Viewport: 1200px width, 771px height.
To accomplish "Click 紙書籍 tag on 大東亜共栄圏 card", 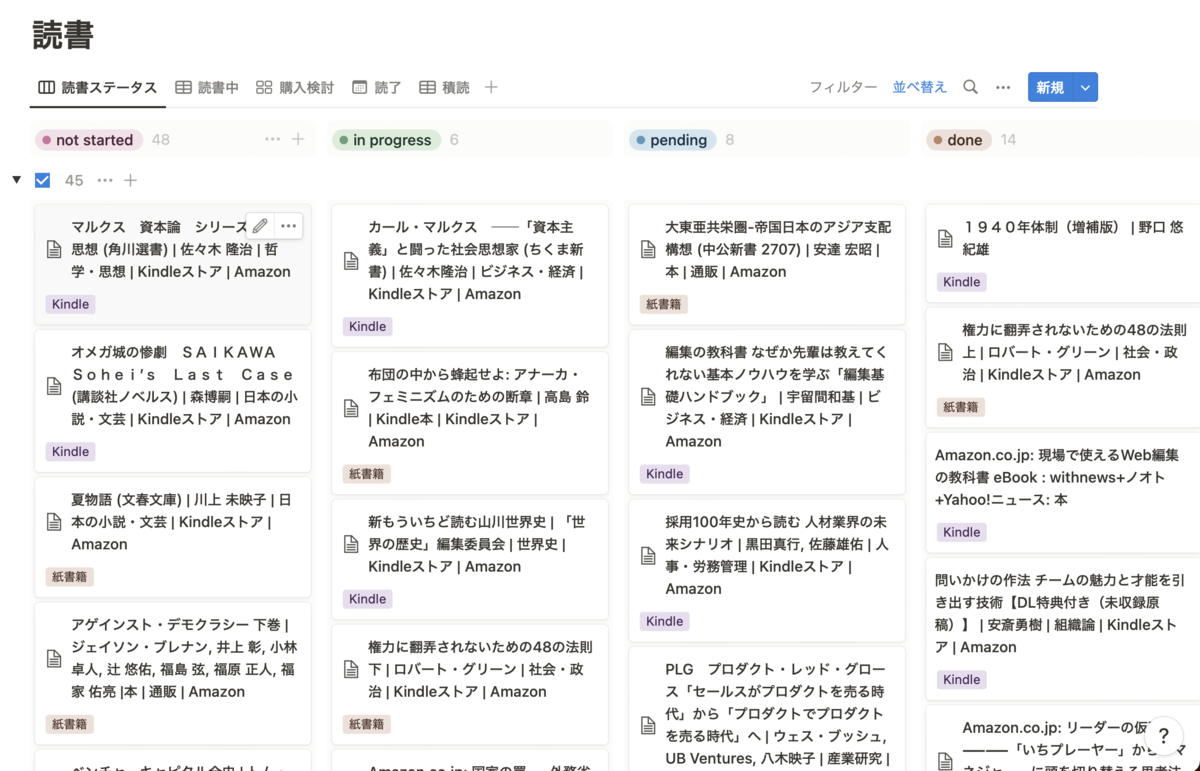I will pyautogui.click(x=664, y=304).
